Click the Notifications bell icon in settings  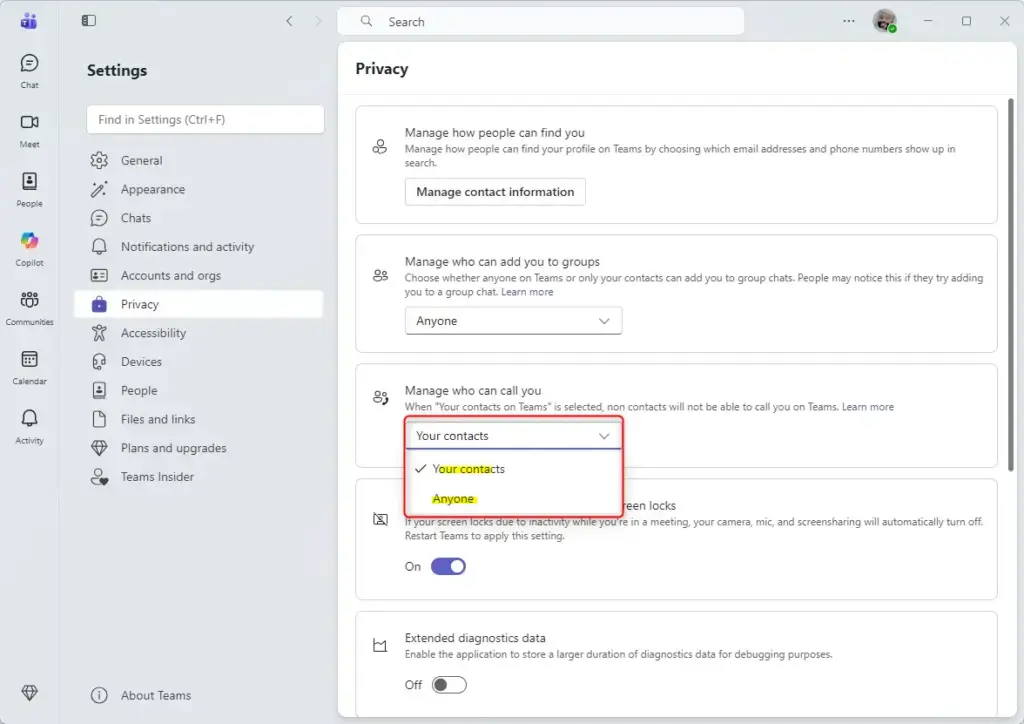coord(99,247)
